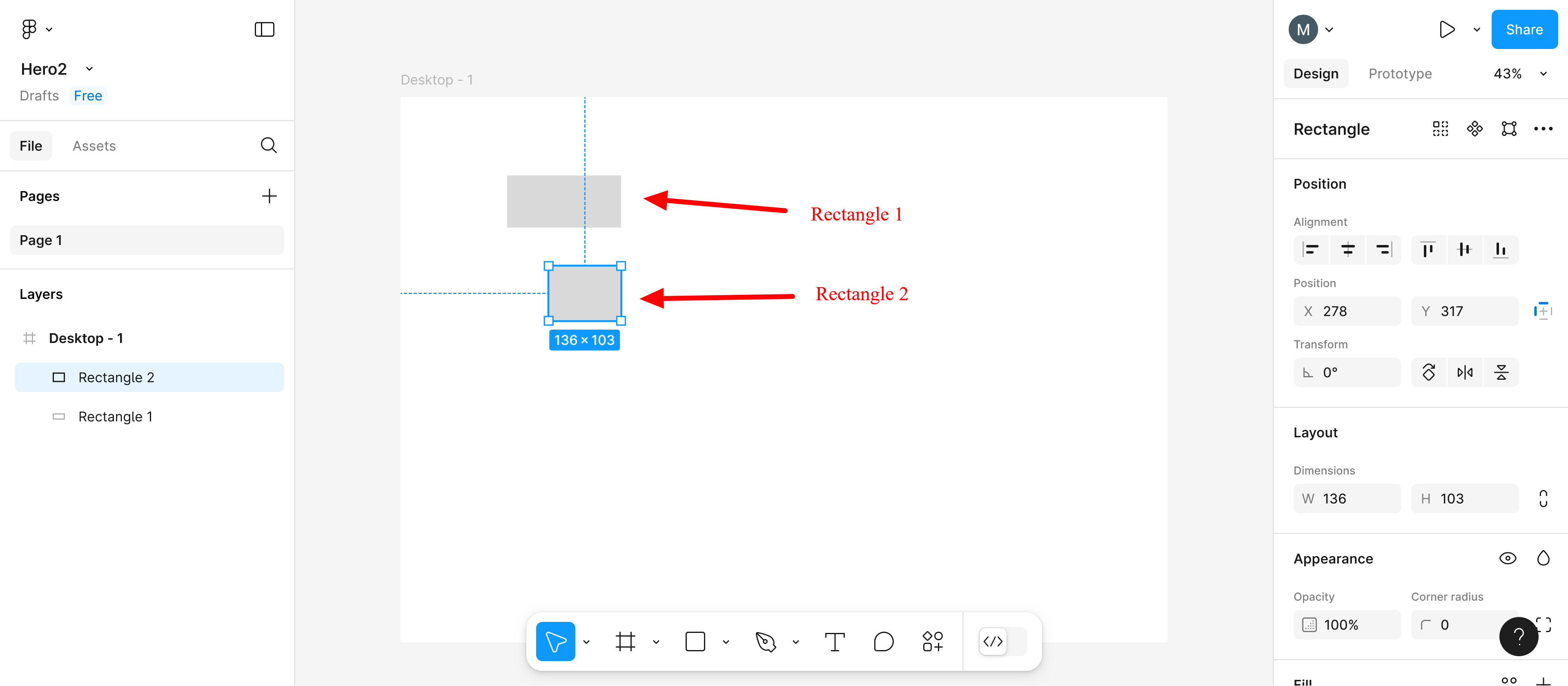This screenshot has width=1568, height=686.
Task: Select the Move tool in the toolbar
Action: point(555,641)
